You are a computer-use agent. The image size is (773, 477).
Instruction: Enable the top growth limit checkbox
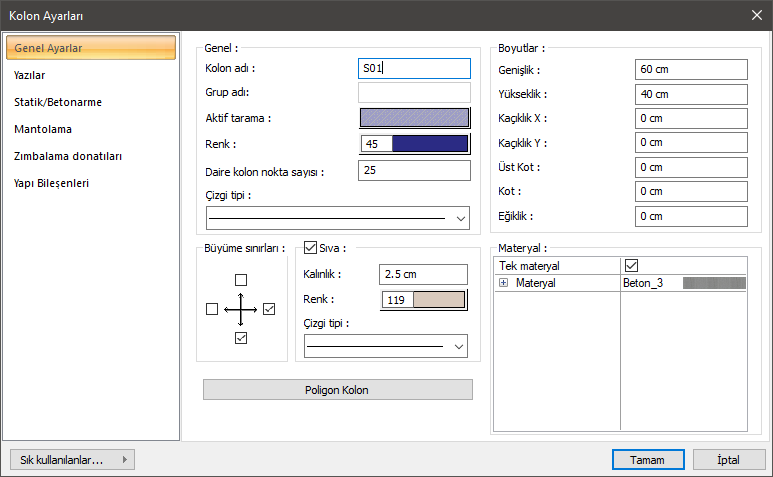tap(240, 280)
